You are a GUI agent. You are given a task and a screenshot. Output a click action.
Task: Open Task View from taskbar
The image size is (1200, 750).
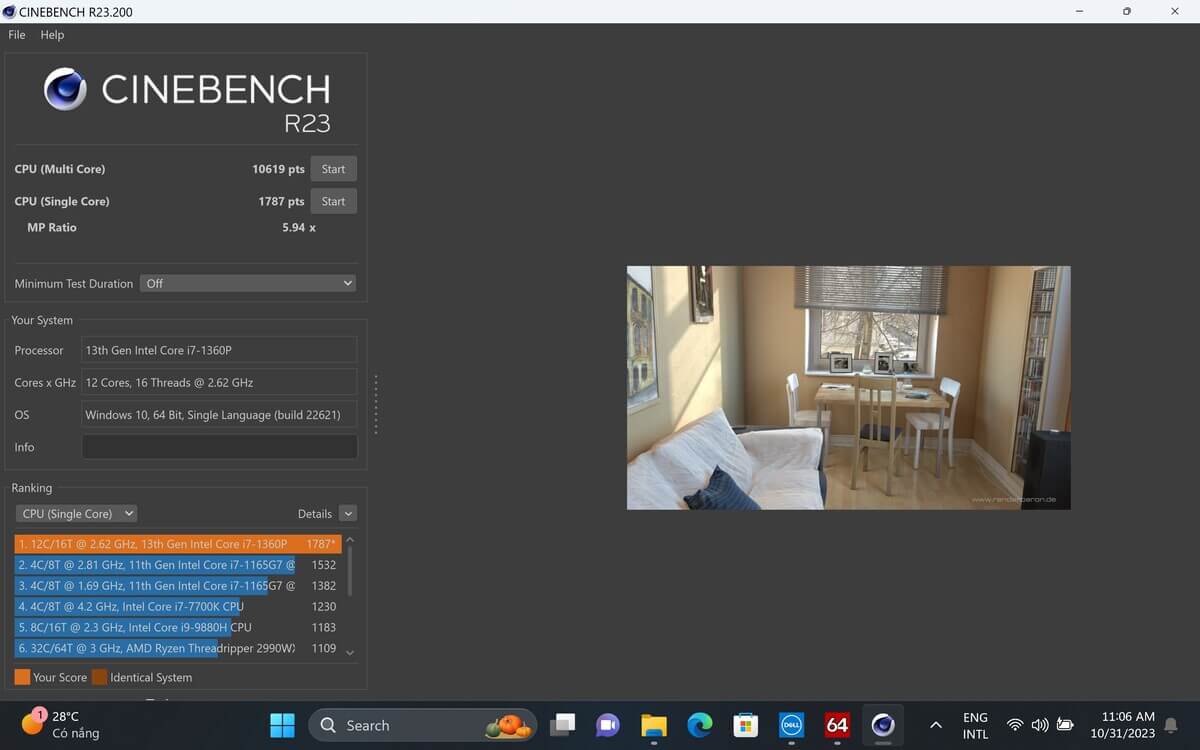[563, 725]
